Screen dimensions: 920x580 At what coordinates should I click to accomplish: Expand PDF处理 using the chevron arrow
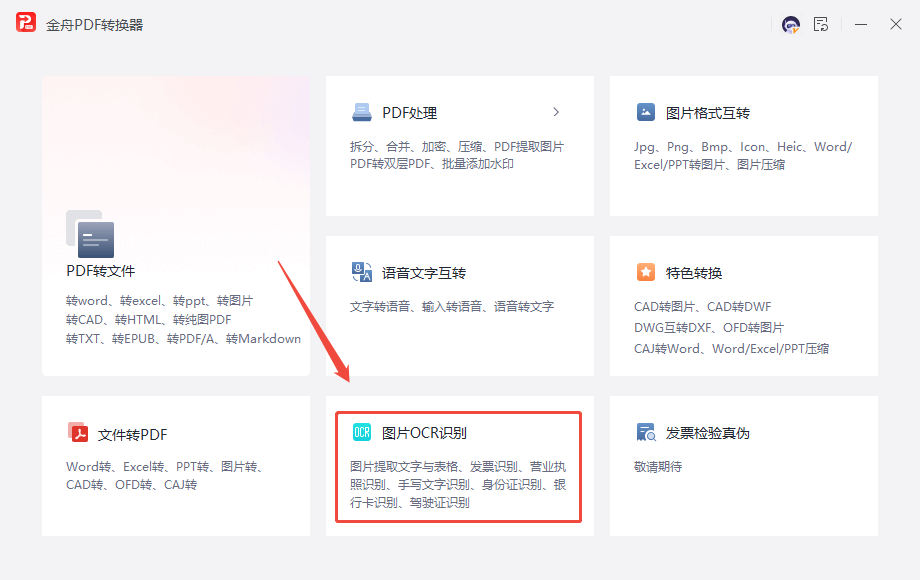point(556,112)
